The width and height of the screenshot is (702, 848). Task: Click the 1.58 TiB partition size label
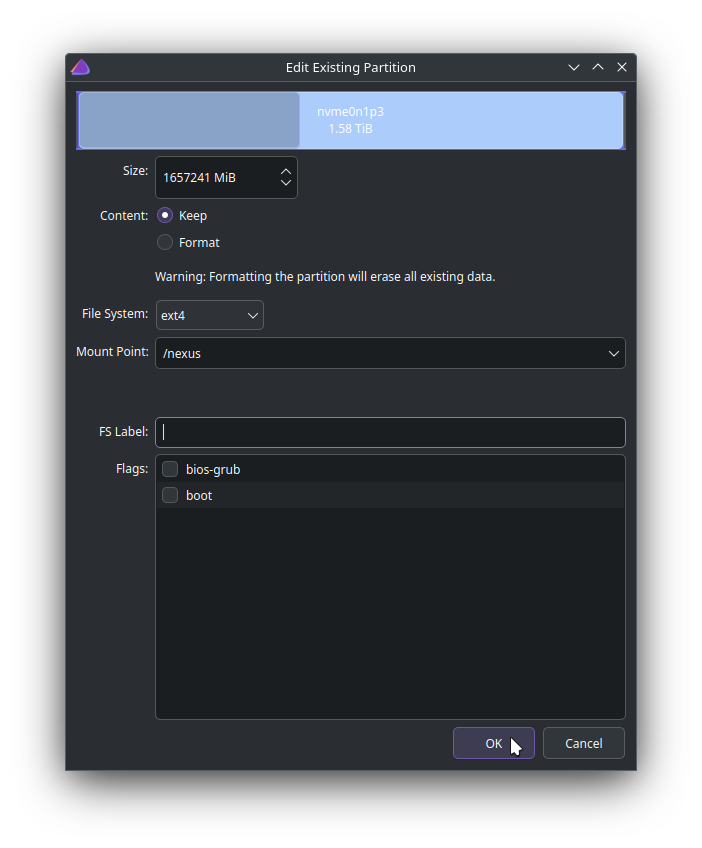coord(350,129)
